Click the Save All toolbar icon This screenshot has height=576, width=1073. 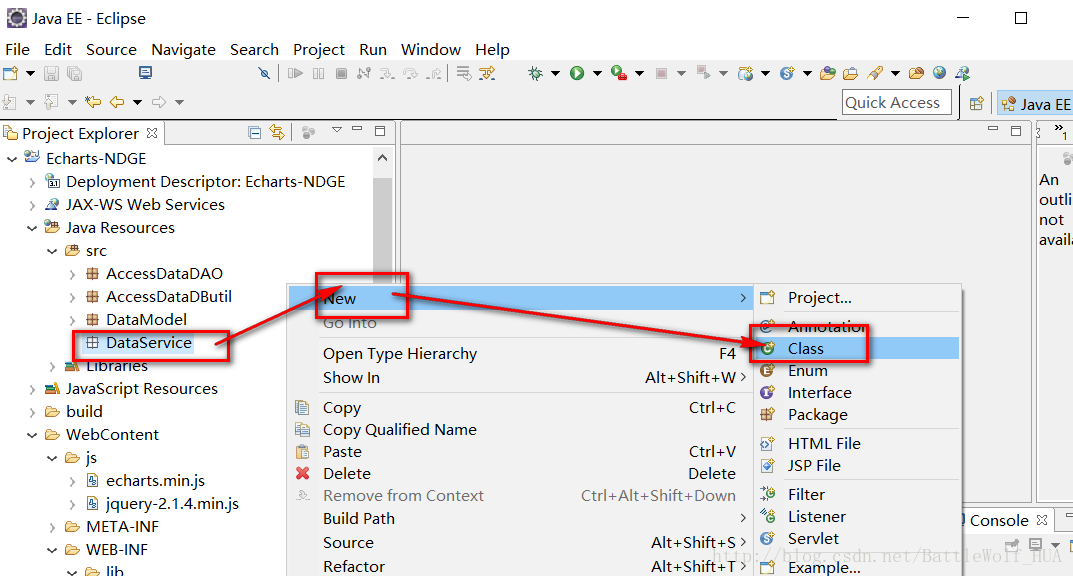[x=74, y=73]
